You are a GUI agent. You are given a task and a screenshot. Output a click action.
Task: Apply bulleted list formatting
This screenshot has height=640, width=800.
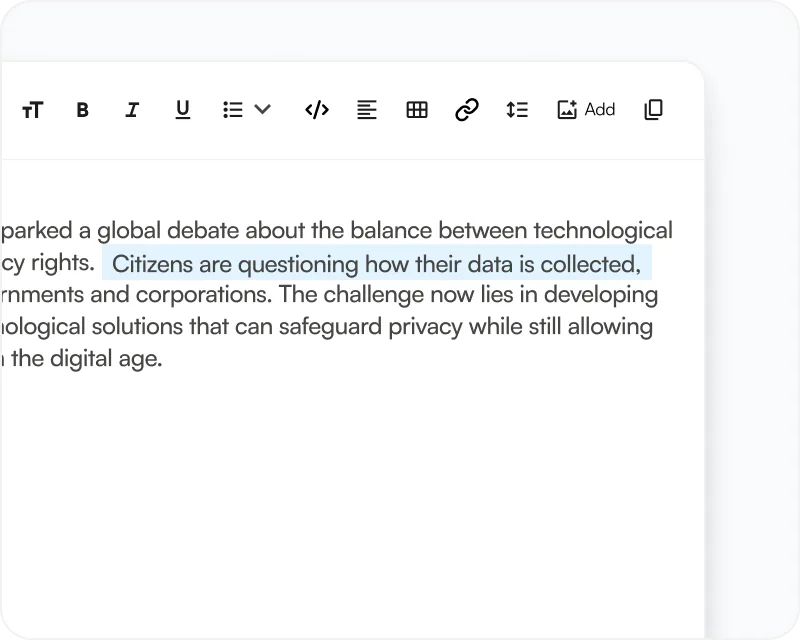pyautogui.click(x=233, y=110)
